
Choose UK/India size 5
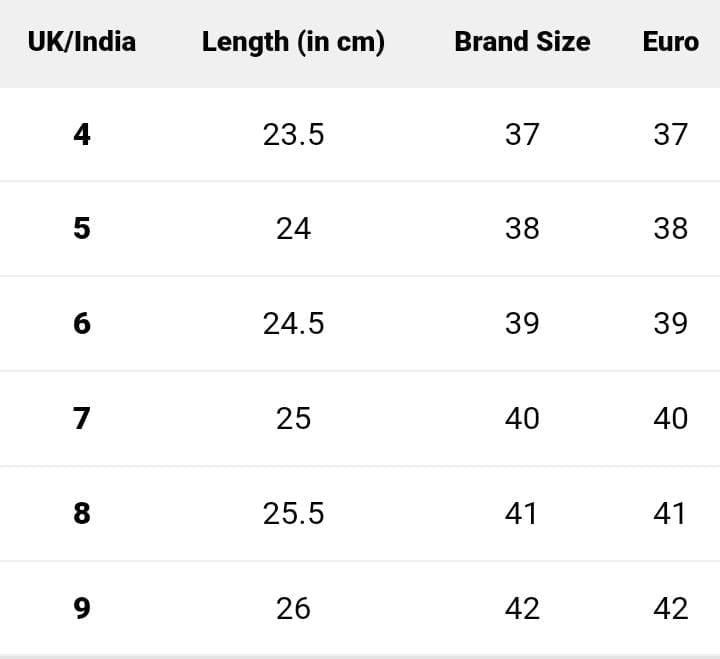[82, 229]
